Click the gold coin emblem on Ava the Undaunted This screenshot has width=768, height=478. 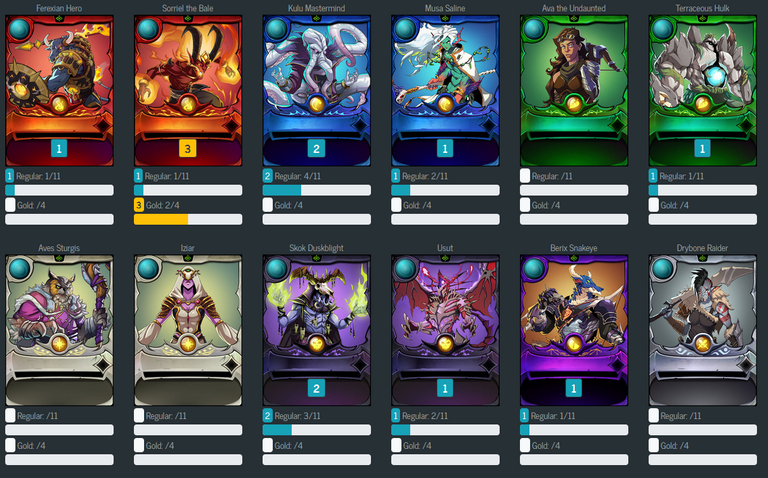coord(574,104)
